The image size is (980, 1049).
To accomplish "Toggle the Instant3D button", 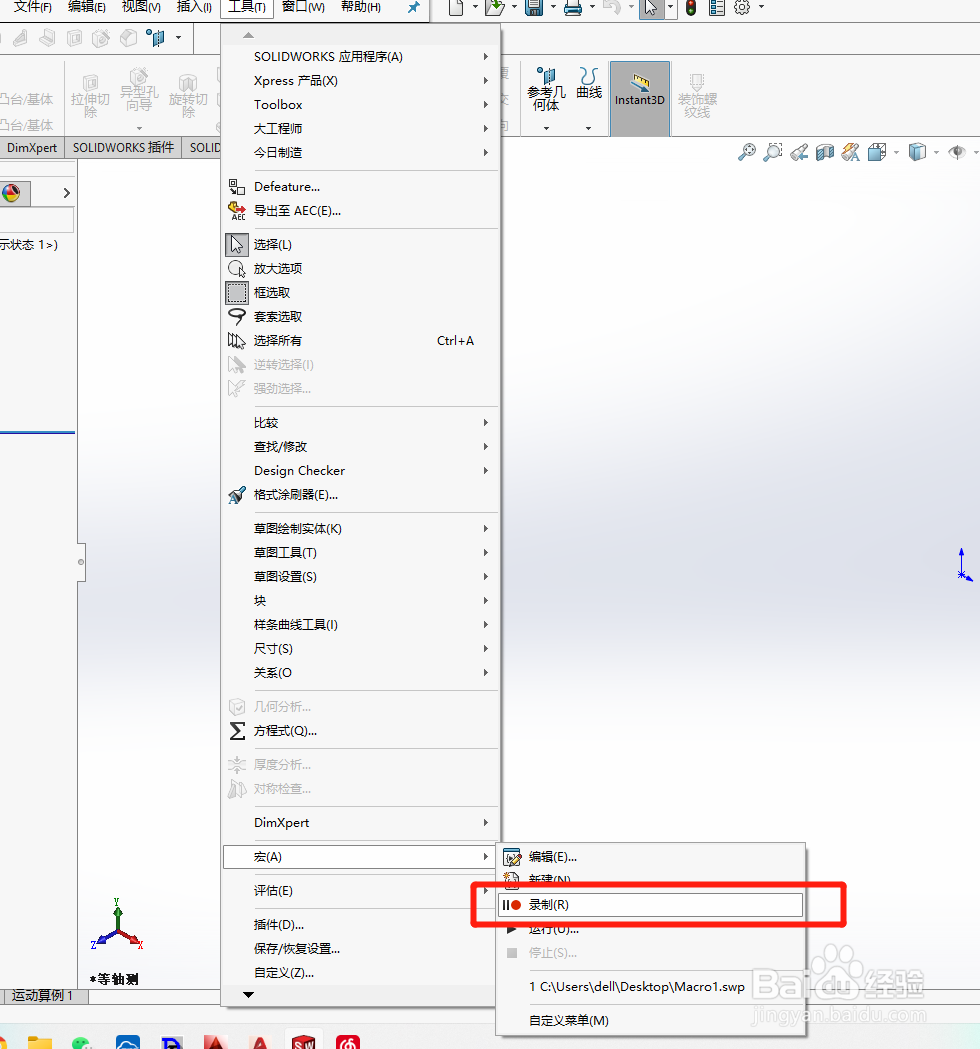I will [x=640, y=98].
